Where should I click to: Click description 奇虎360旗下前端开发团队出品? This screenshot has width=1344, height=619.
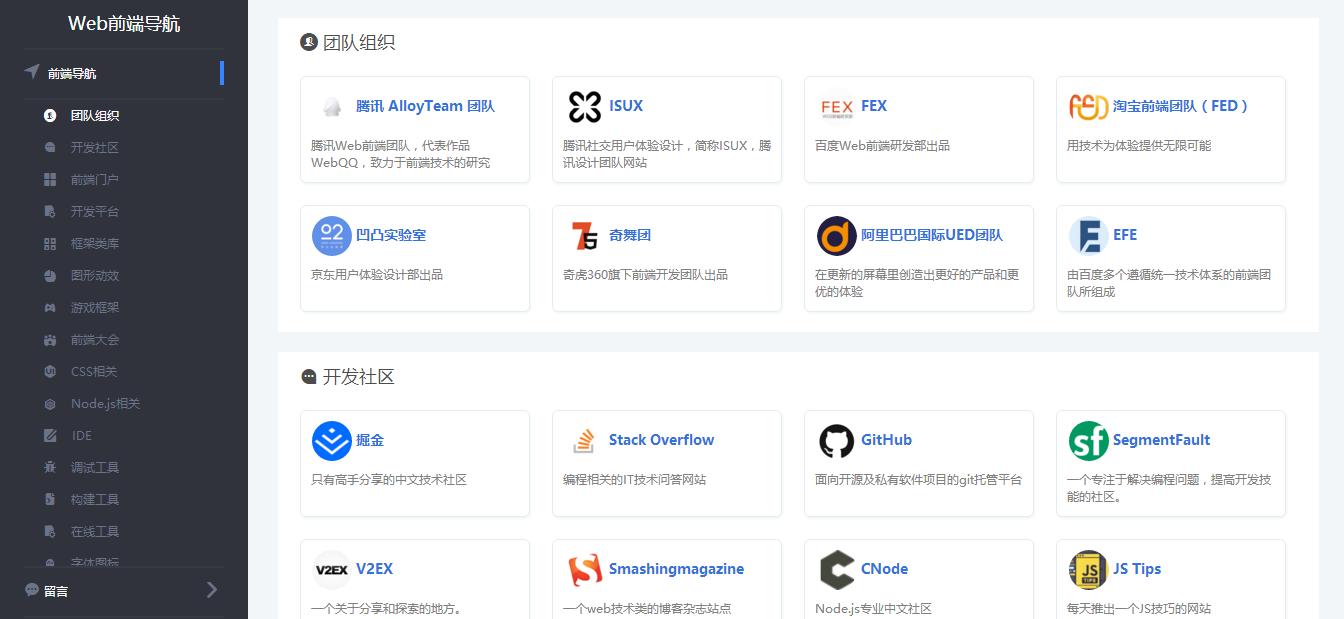click(646, 275)
